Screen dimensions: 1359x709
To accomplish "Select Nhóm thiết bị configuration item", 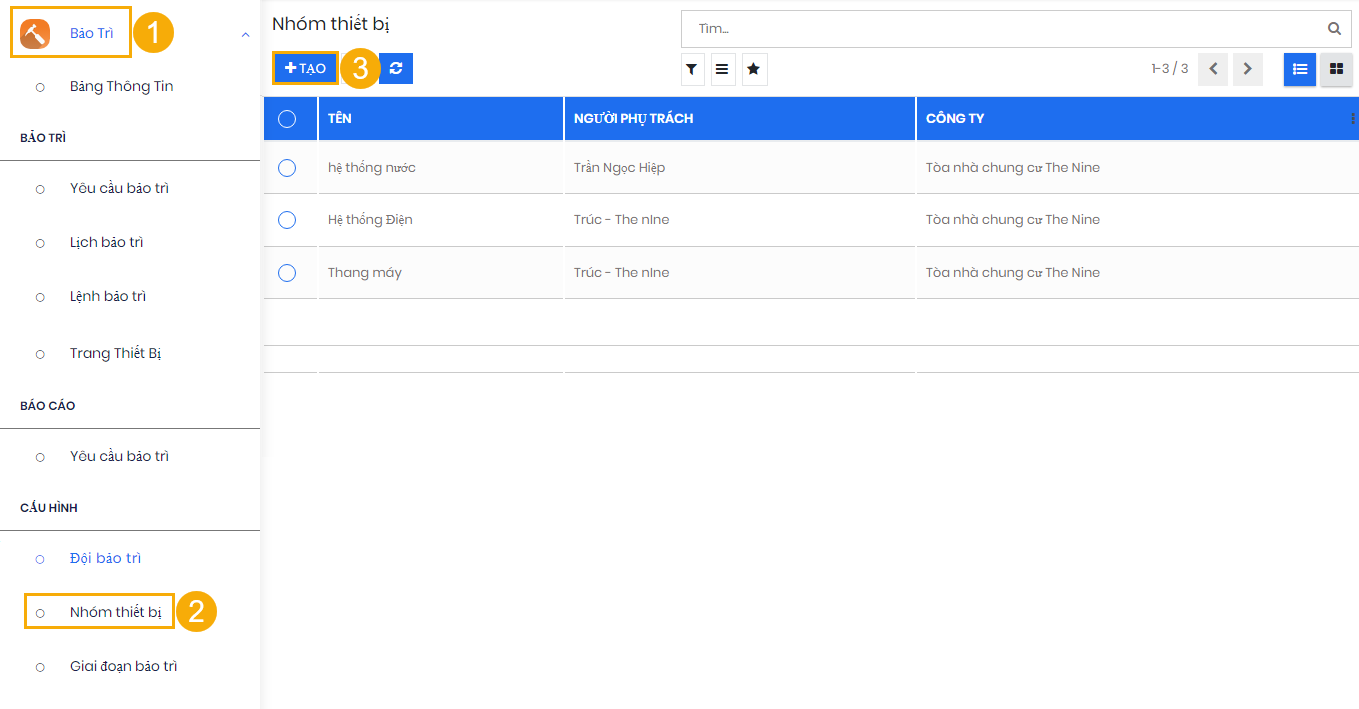I will pyautogui.click(x=115, y=612).
